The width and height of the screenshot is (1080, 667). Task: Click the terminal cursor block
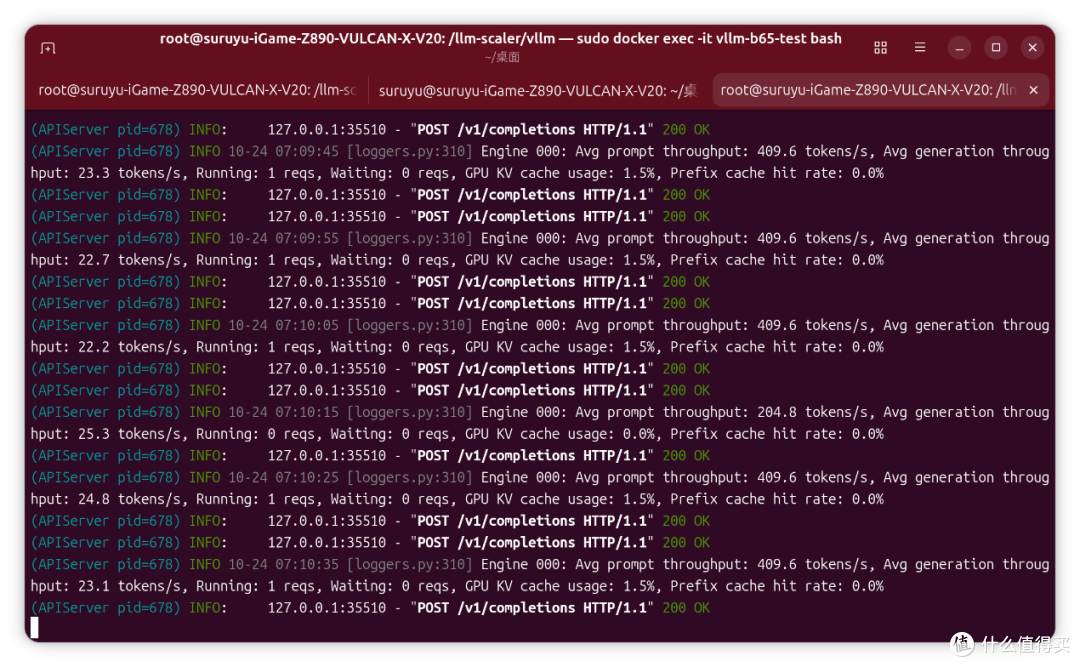34,628
